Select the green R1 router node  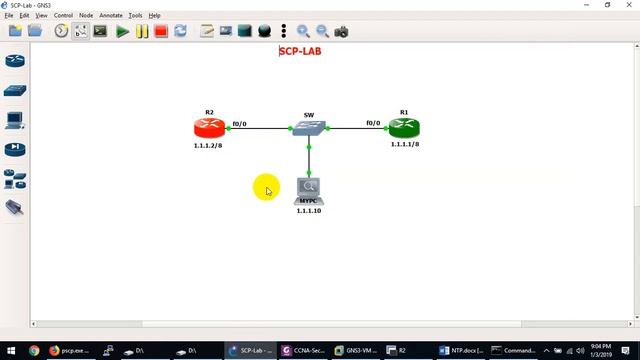[x=404, y=127]
